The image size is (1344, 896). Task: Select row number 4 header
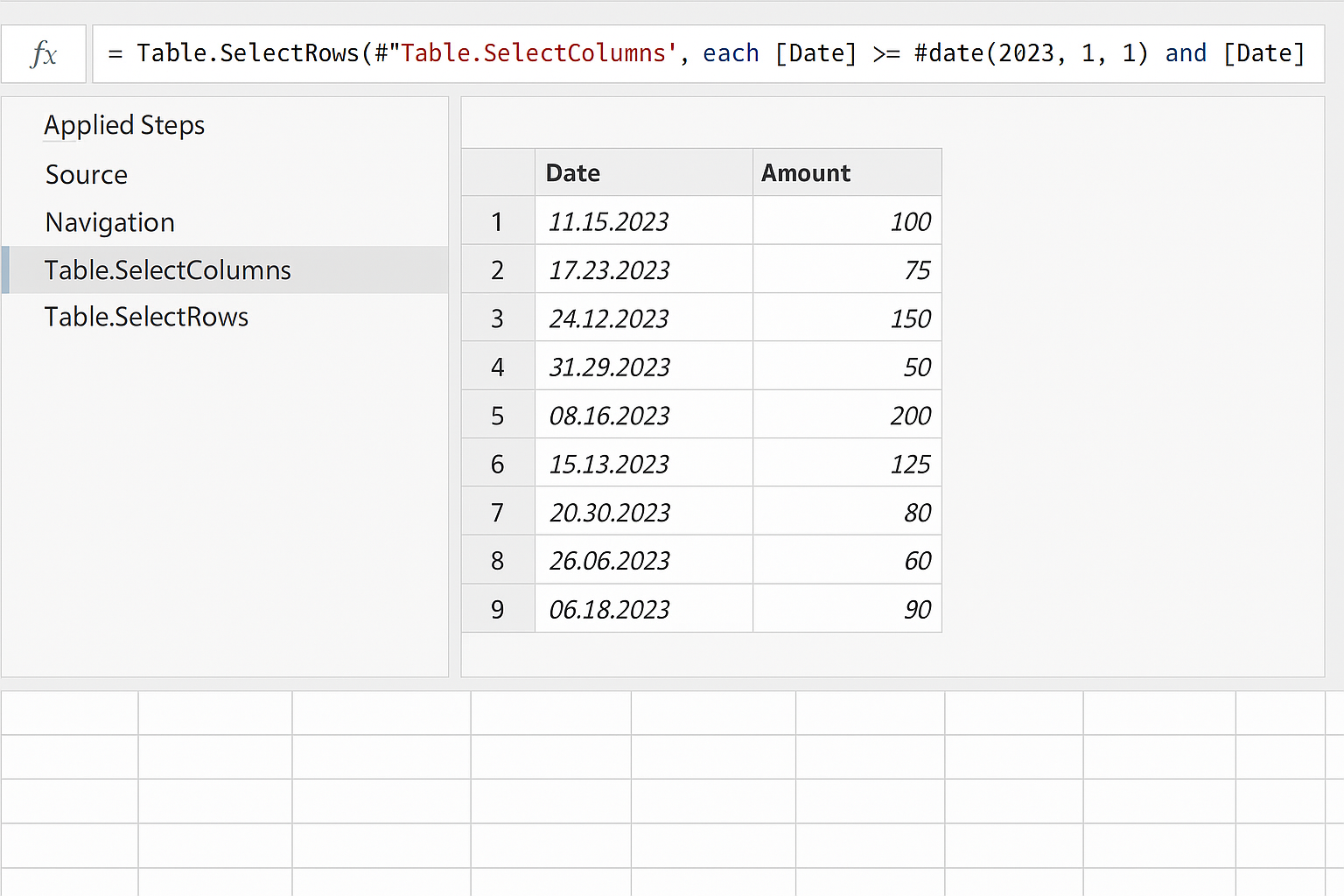498,366
